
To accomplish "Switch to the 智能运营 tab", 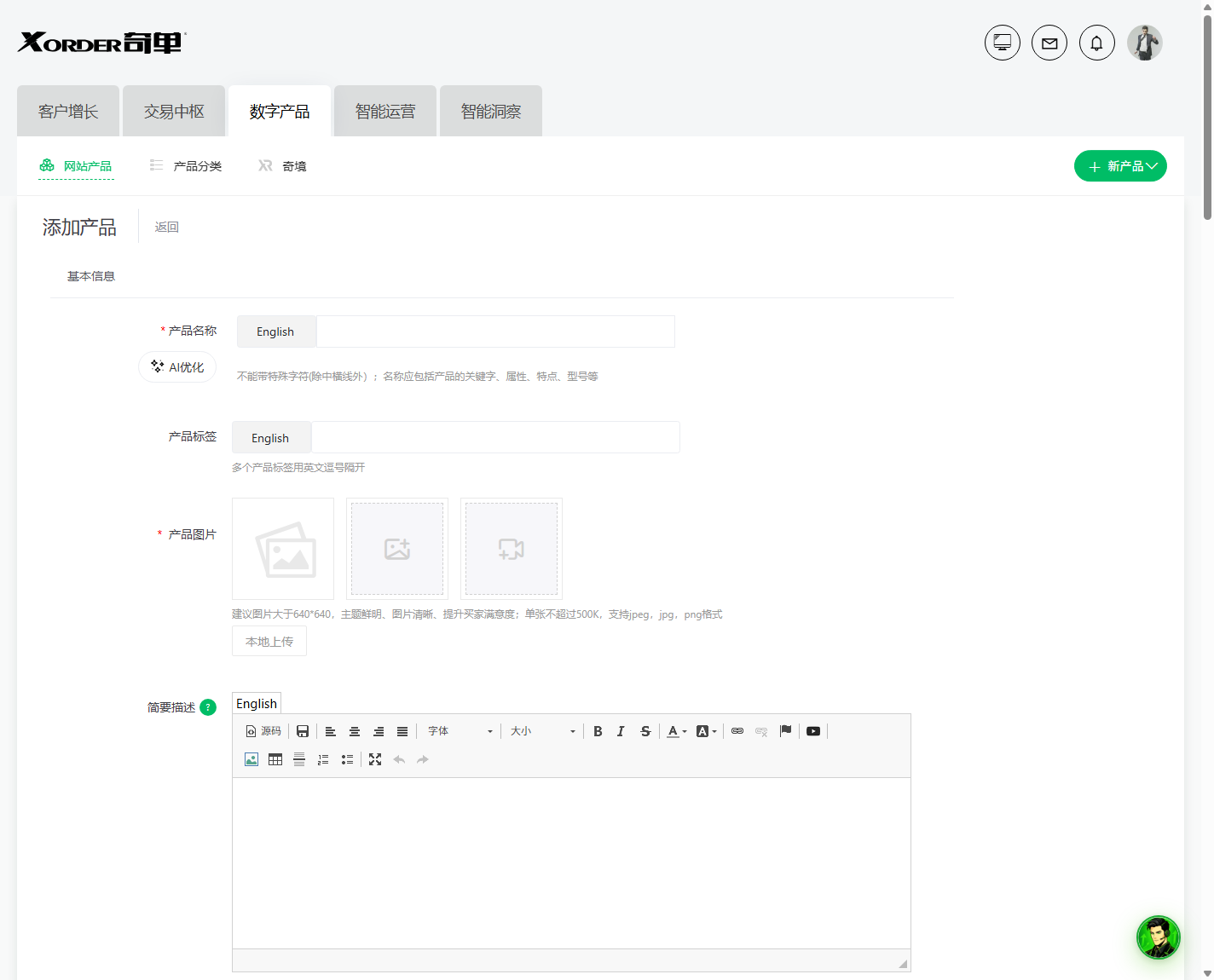I will tap(385, 111).
